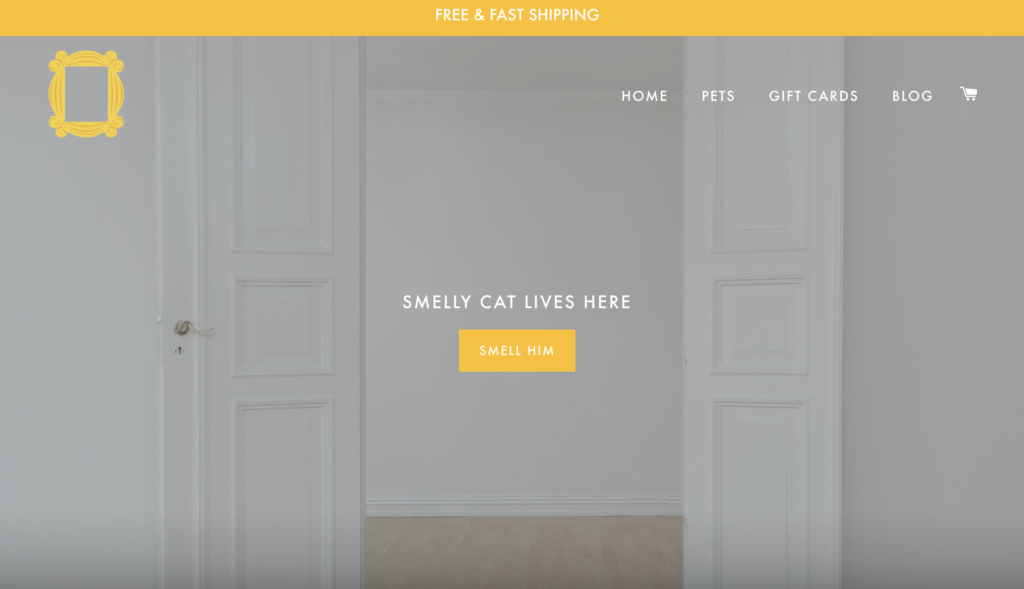Visit the BLOG link
The image size is (1024, 589).
tap(912, 96)
